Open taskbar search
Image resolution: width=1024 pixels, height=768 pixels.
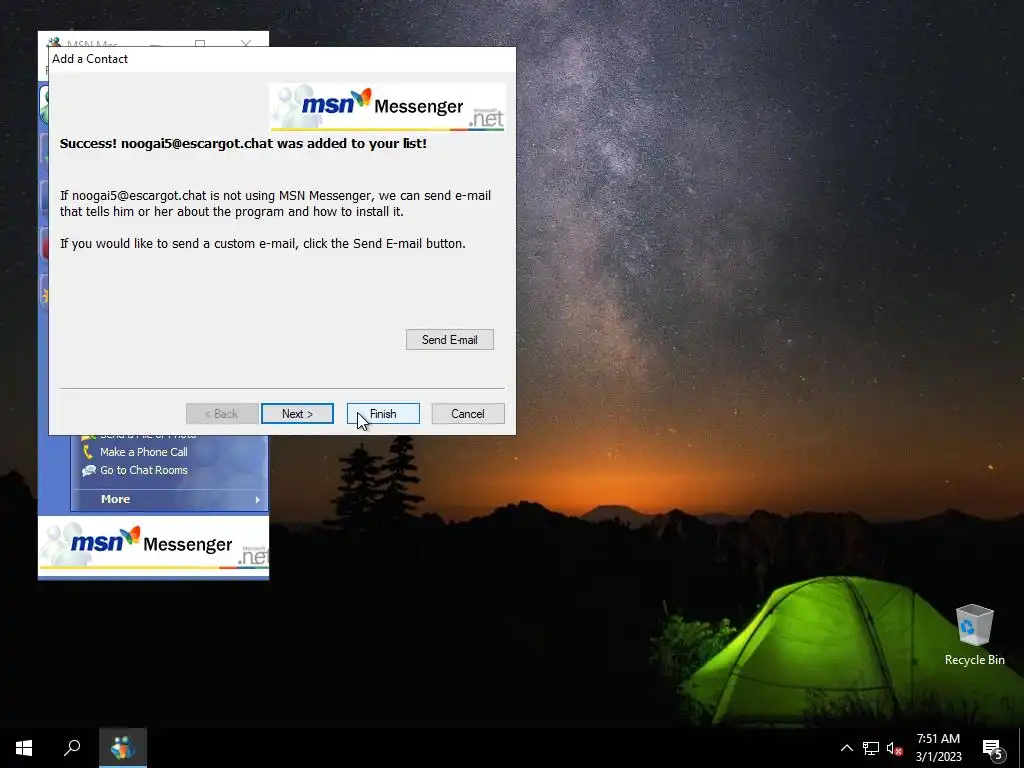72,748
